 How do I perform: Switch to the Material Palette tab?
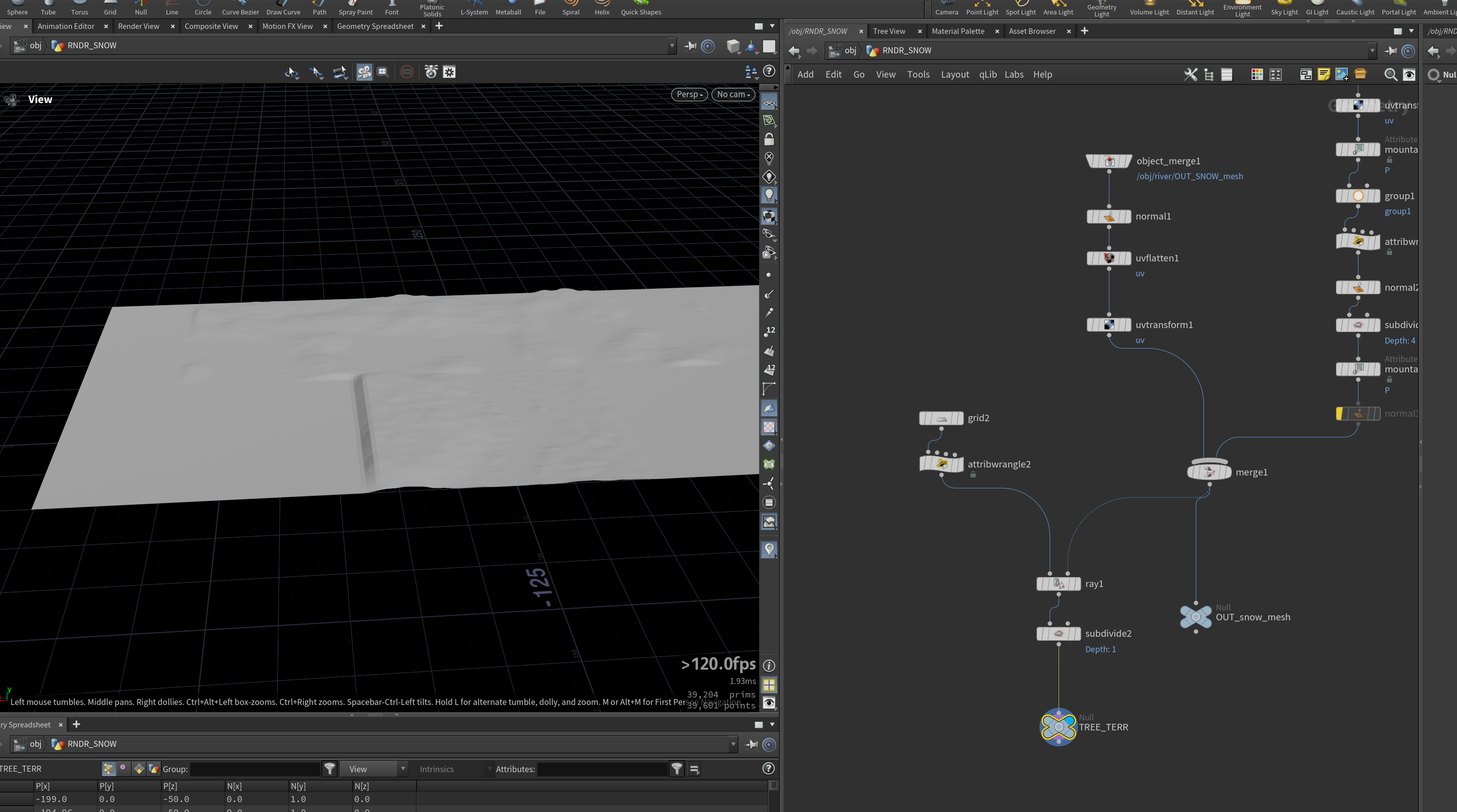click(957, 31)
